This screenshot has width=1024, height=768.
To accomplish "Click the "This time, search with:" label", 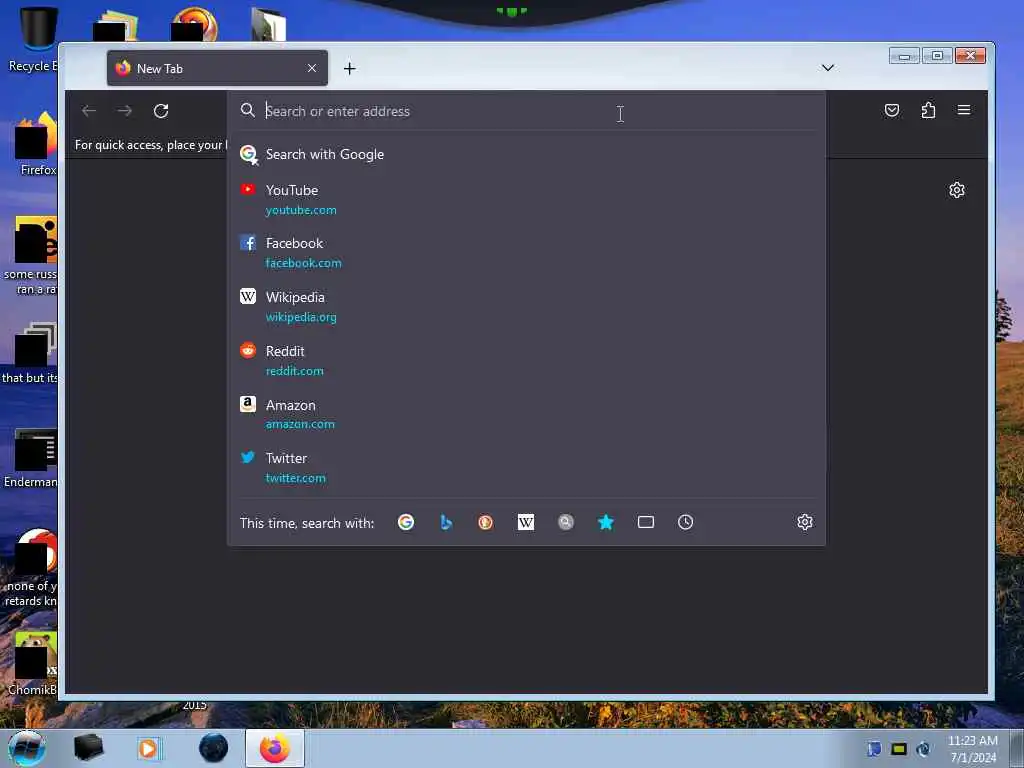I will tap(307, 523).
